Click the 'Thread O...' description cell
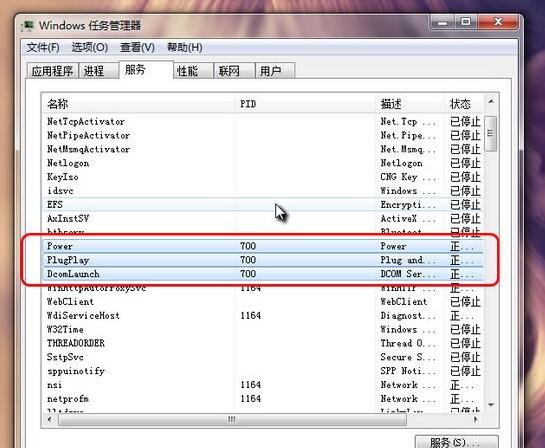 pos(408,343)
